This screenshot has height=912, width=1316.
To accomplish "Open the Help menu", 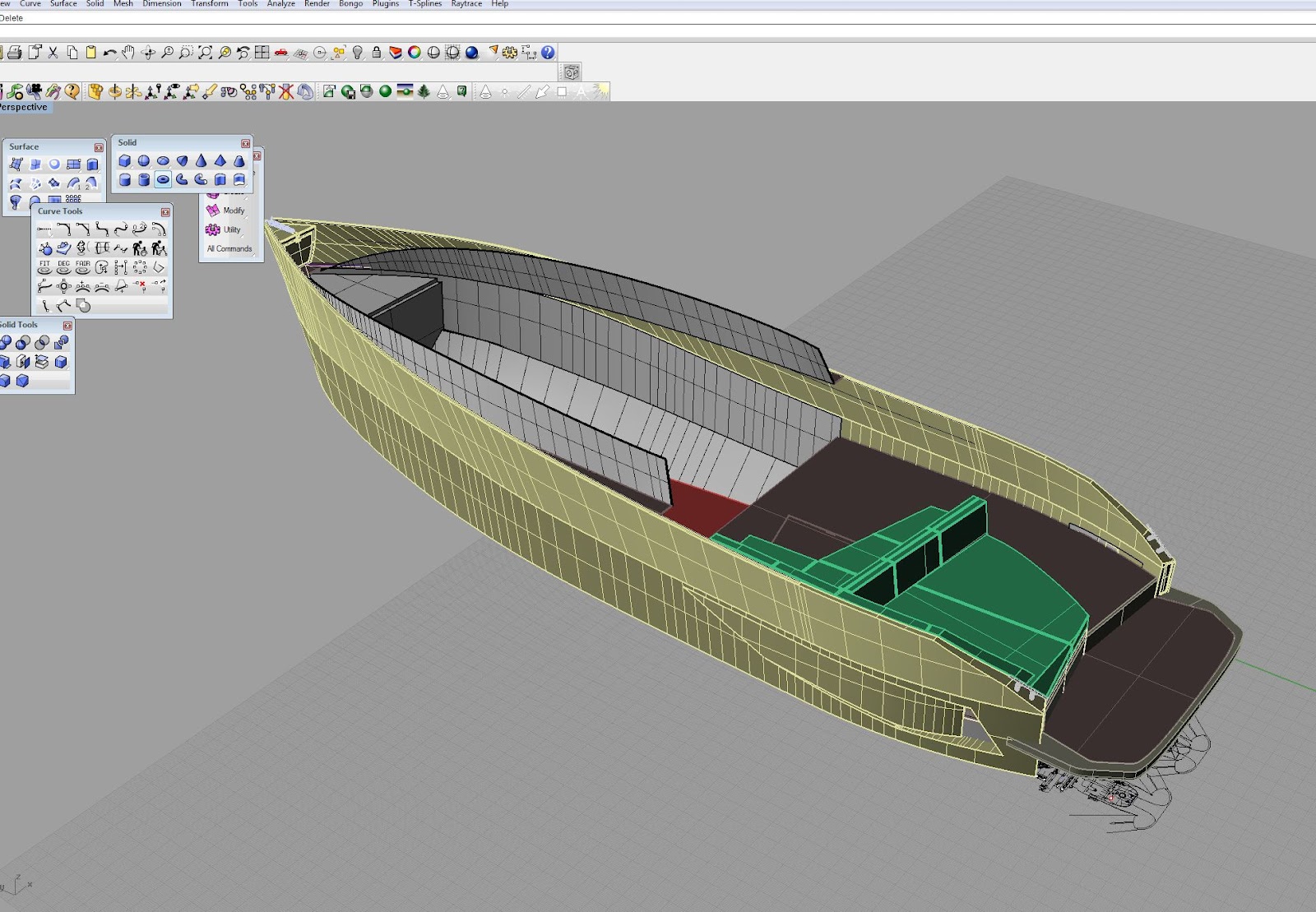I will (x=500, y=4).
